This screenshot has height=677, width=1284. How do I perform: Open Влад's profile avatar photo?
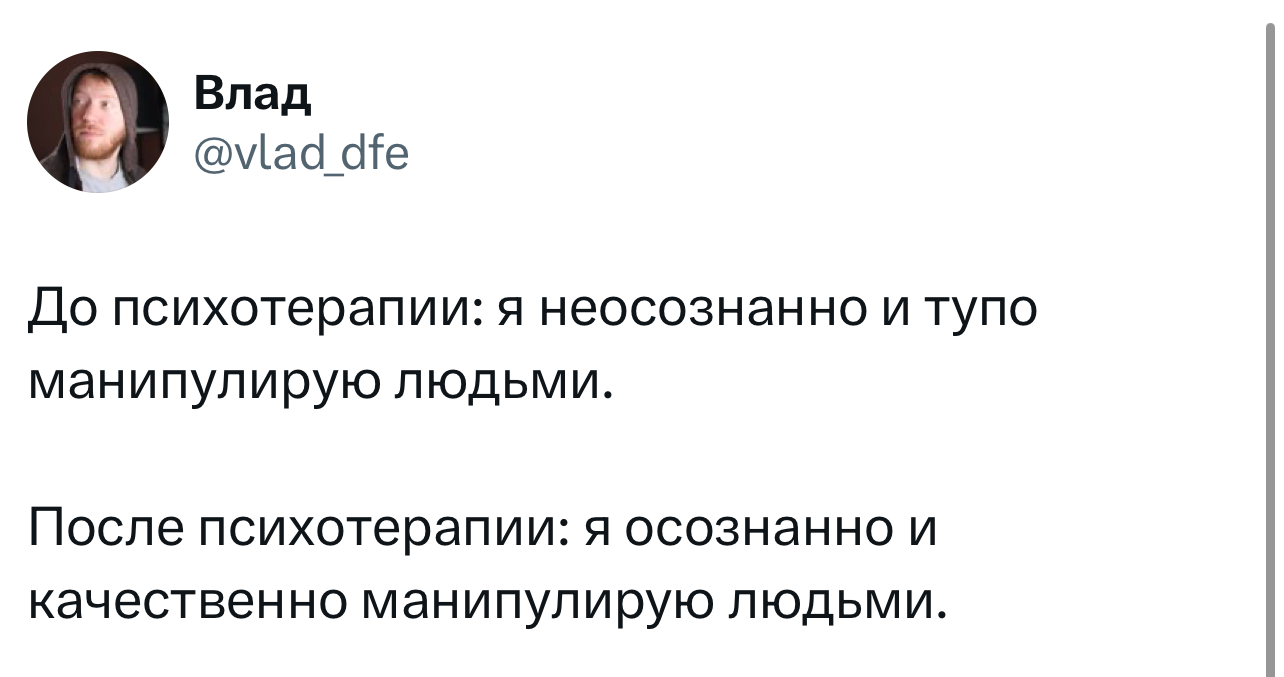97,121
